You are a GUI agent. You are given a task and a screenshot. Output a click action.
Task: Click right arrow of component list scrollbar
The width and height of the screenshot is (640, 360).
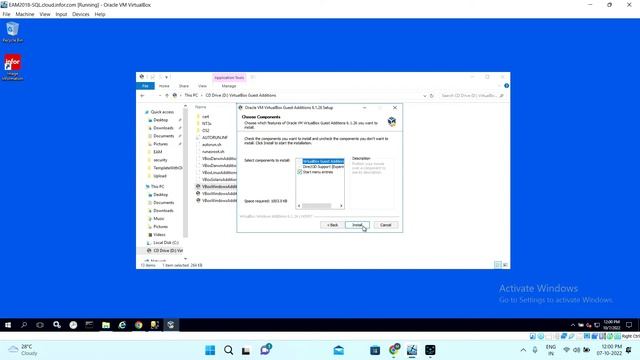(x=341, y=206)
